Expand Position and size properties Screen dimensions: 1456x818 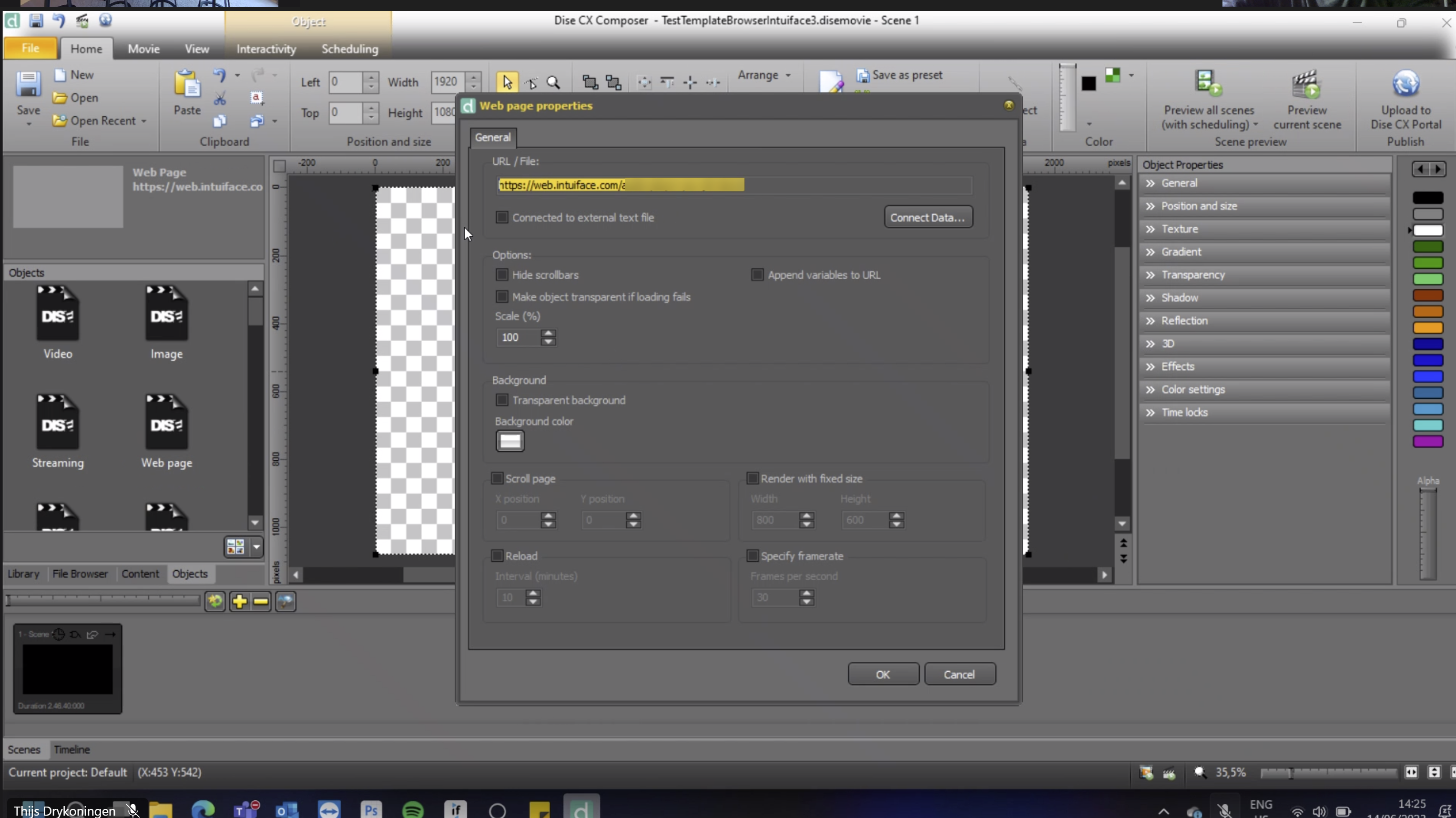1265,206
